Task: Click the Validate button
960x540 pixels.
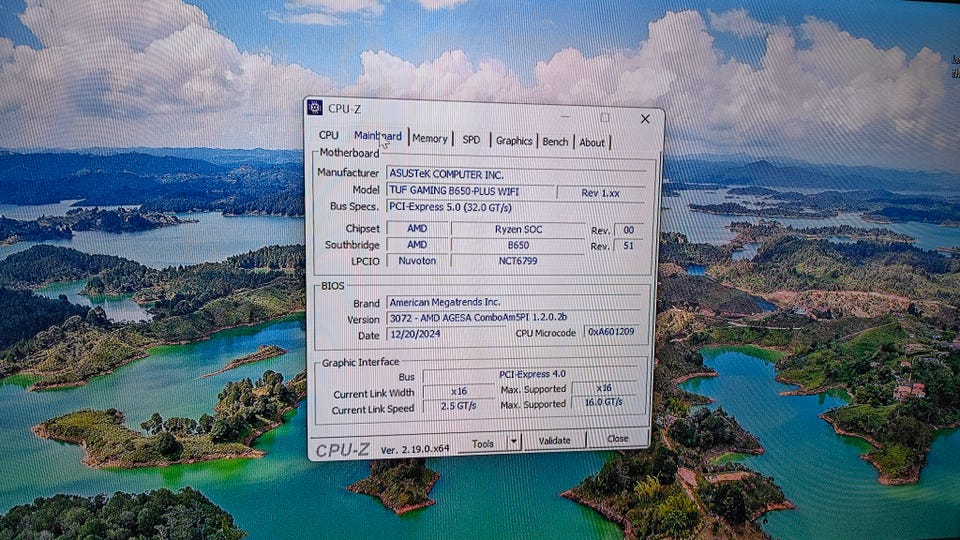Action: click(x=554, y=440)
